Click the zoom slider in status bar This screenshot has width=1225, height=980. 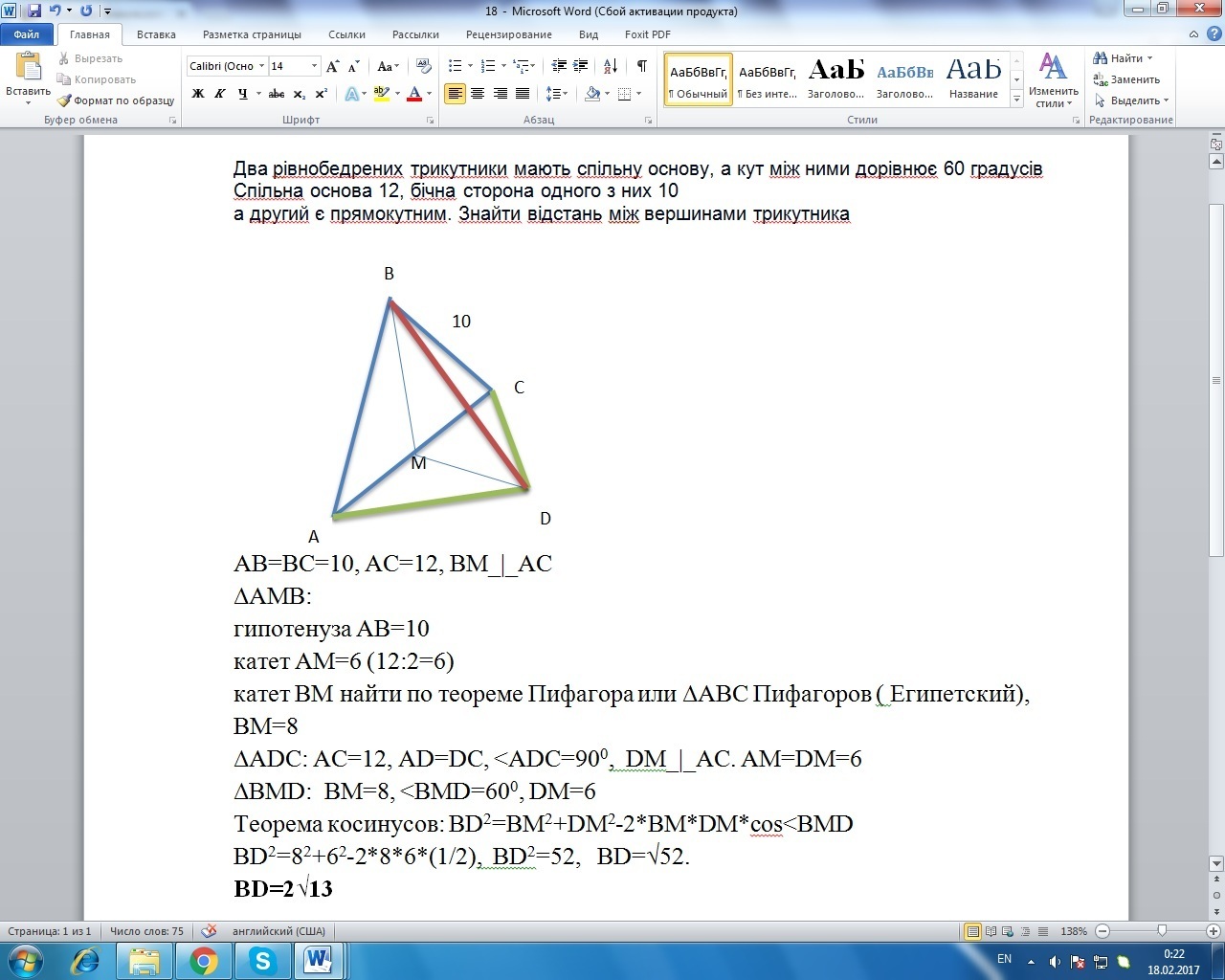1162,931
